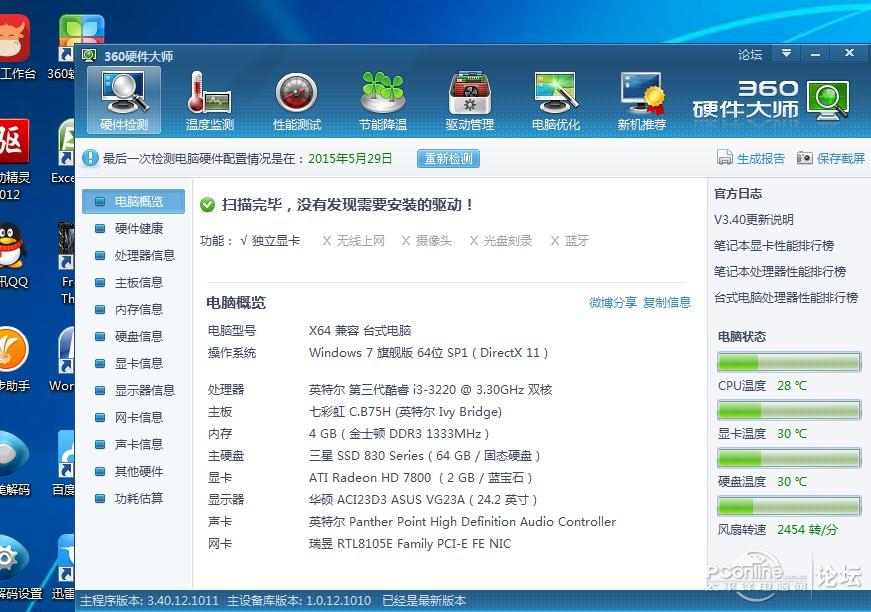The height and width of the screenshot is (612, 871).
Task: Click the network card text 瑞昱 RTL8105E
Action: tap(410, 544)
